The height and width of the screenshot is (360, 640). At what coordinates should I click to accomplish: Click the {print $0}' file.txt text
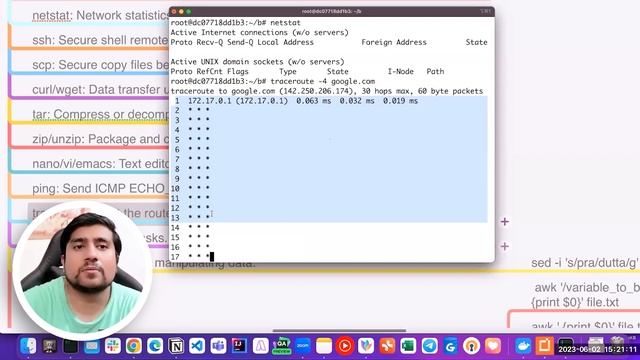click(575, 302)
